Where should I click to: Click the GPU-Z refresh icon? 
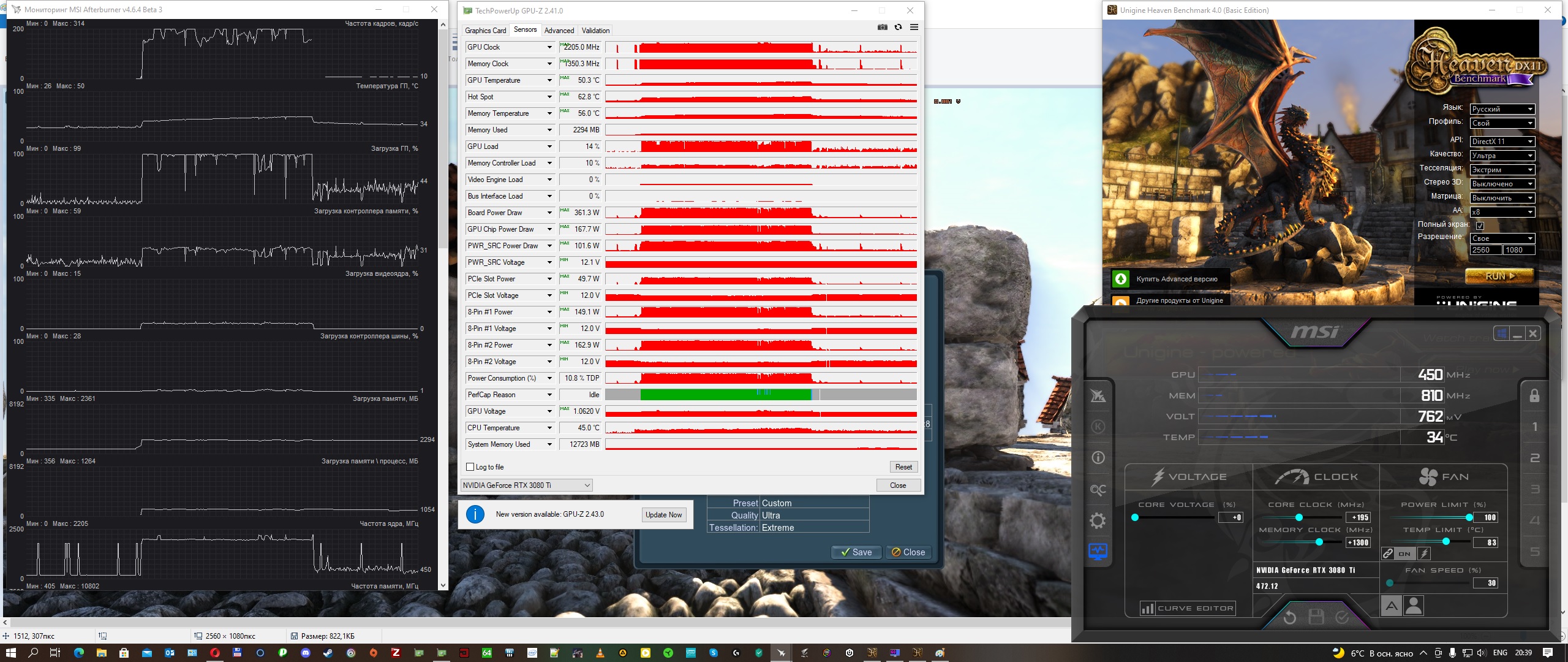898,28
